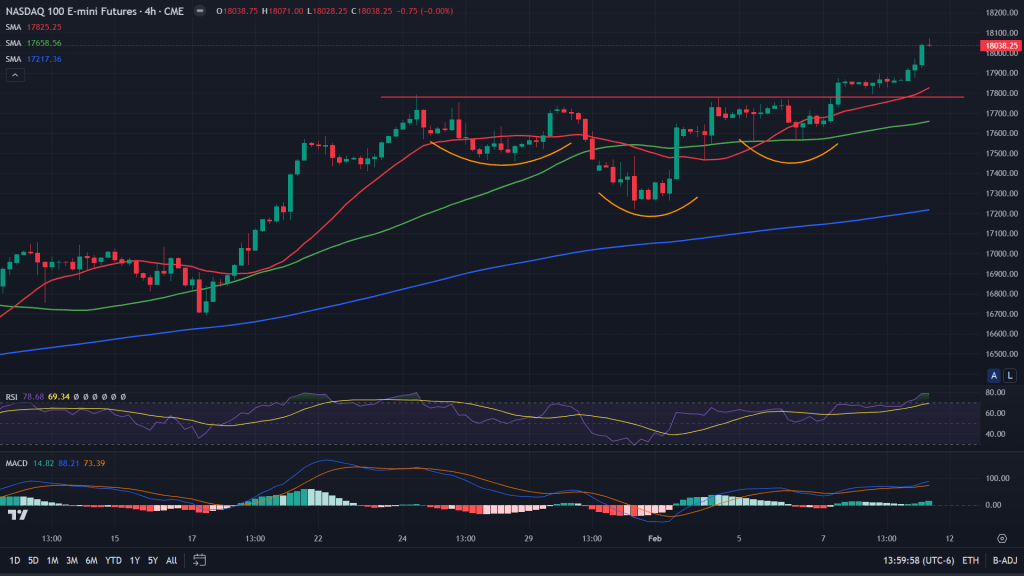Select the RSI indicator label

[x=12, y=396]
